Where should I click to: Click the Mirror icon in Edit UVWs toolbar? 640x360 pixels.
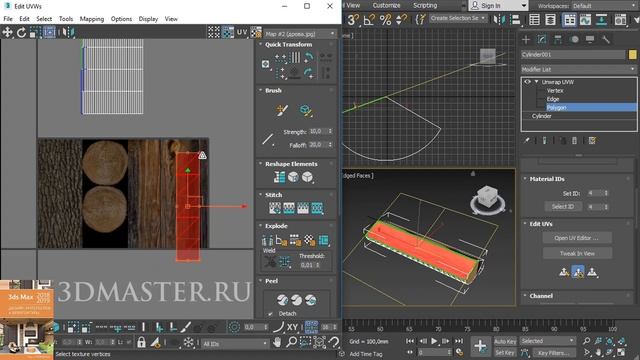tap(68, 32)
